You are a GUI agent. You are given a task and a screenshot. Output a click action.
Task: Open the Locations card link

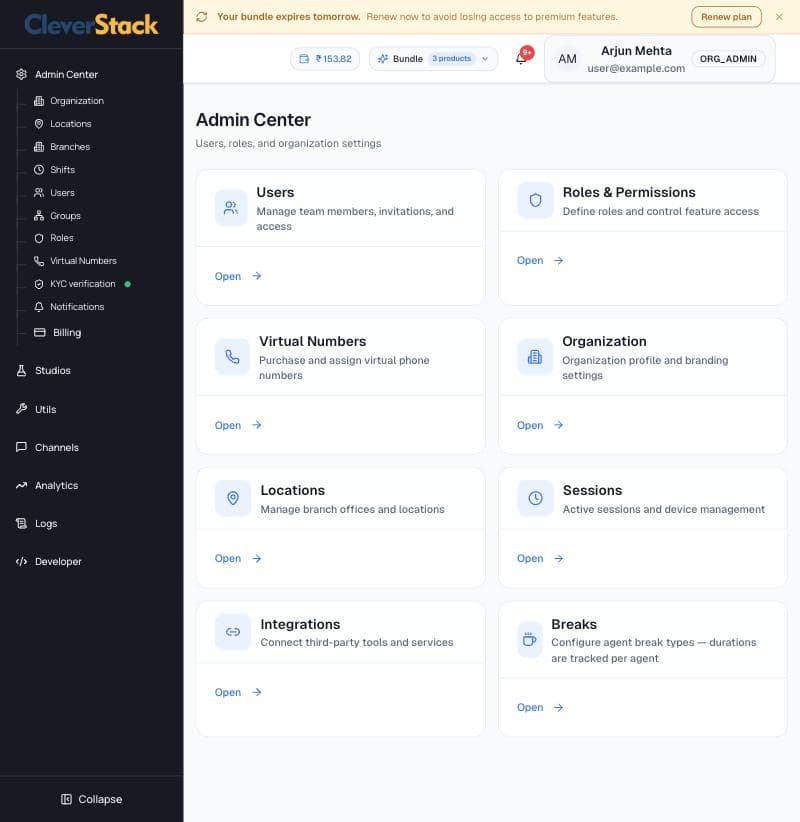click(238, 558)
